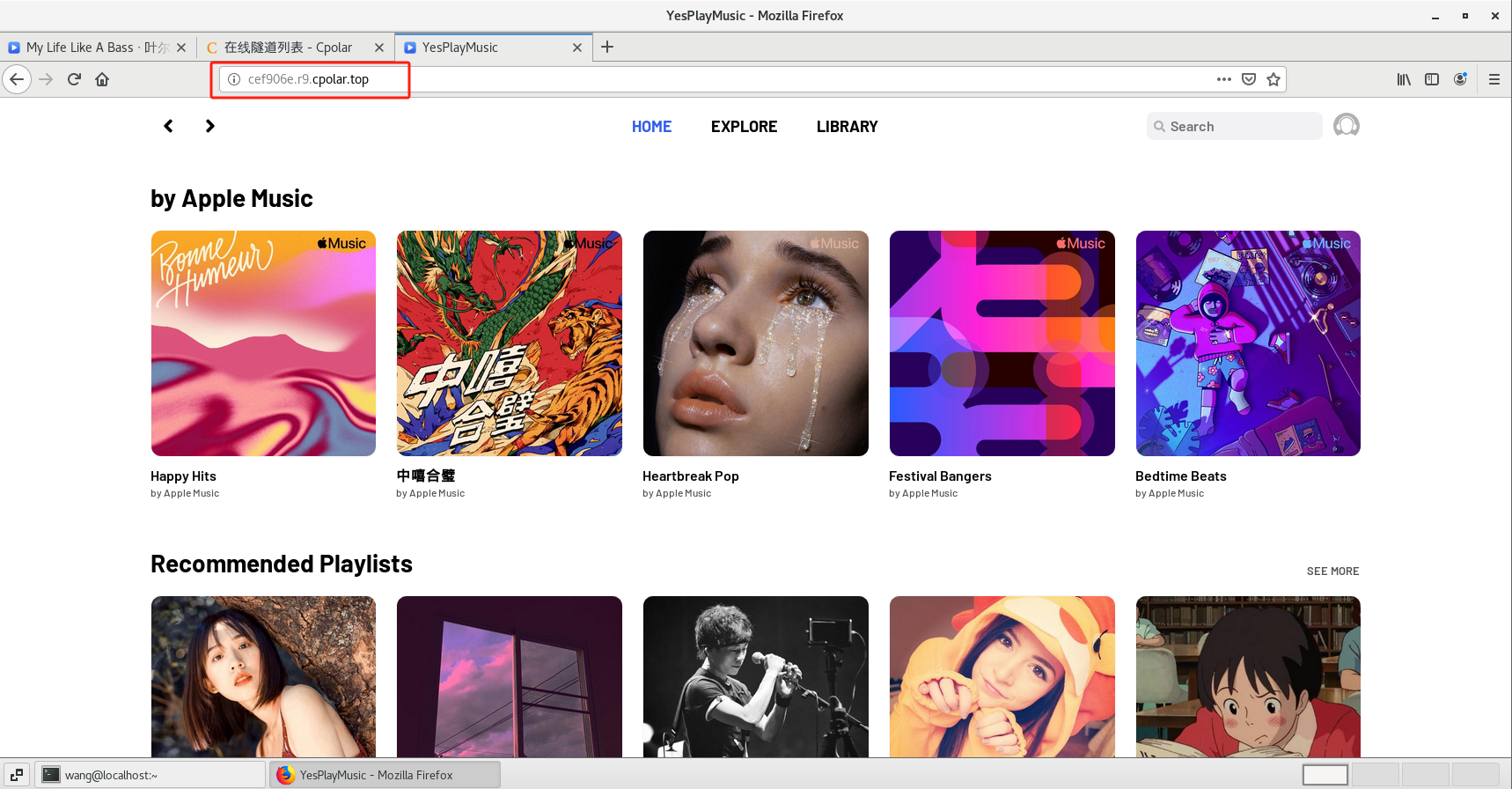Click the Festival Bangers title link

click(x=940, y=476)
